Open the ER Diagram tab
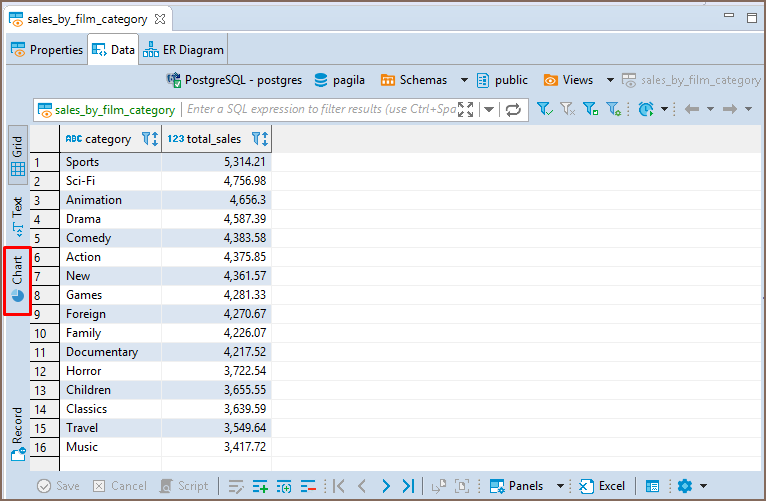The image size is (766, 501). pos(184,49)
